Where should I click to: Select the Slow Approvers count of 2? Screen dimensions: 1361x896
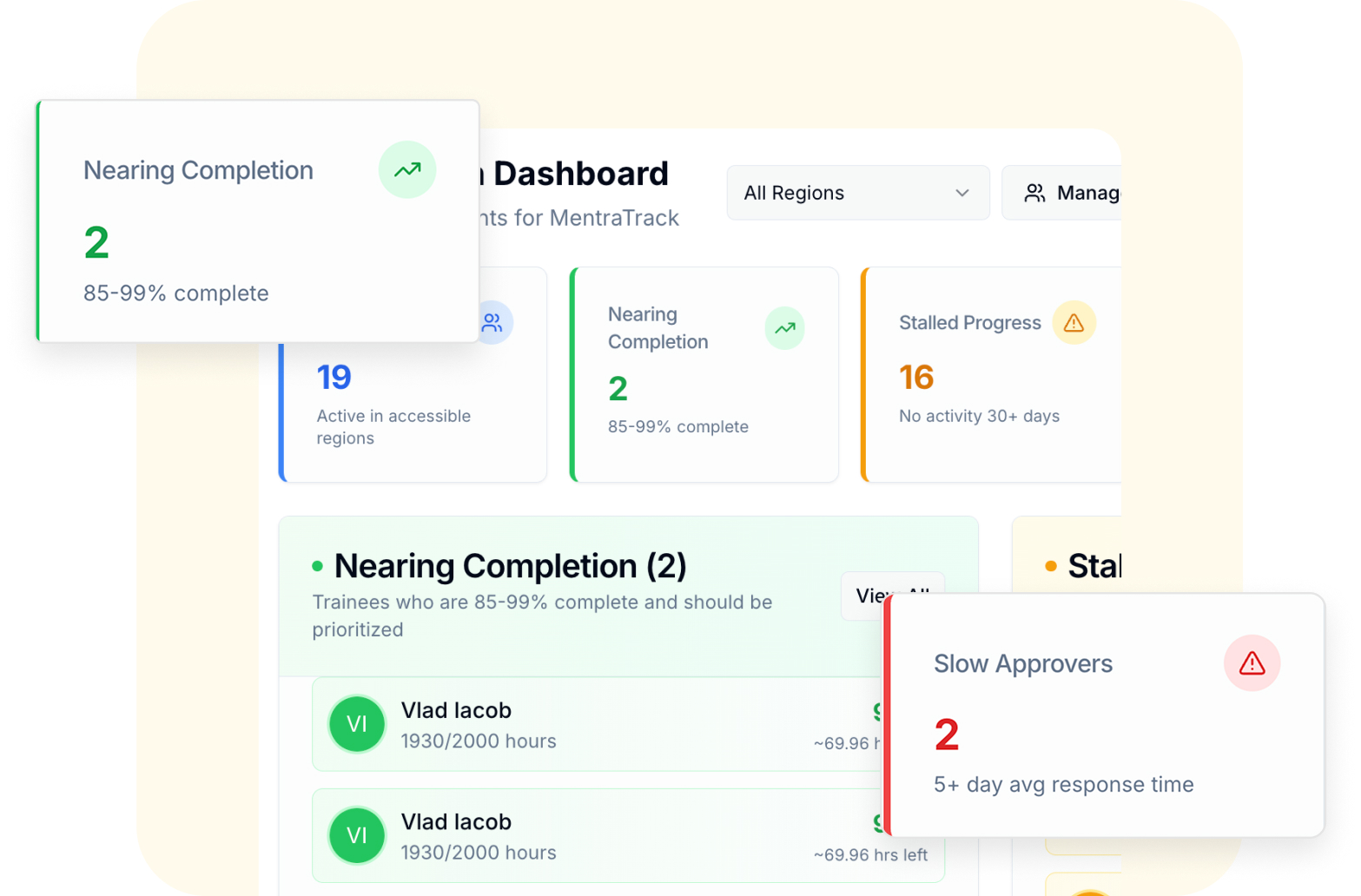pyautogui.click(x=947, y=735)
